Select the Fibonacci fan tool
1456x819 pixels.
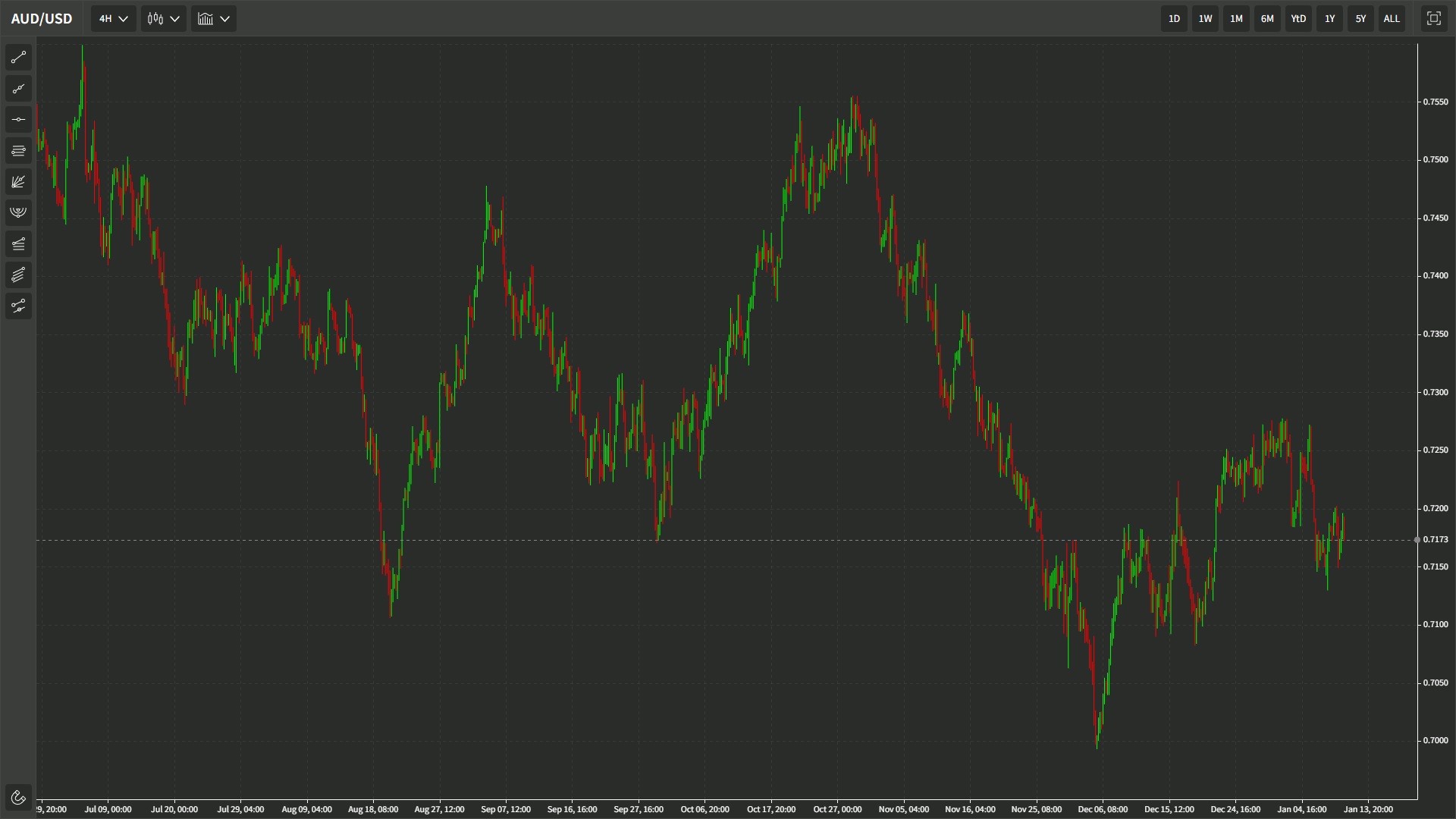pyautogui.click(x=18, y=182)
